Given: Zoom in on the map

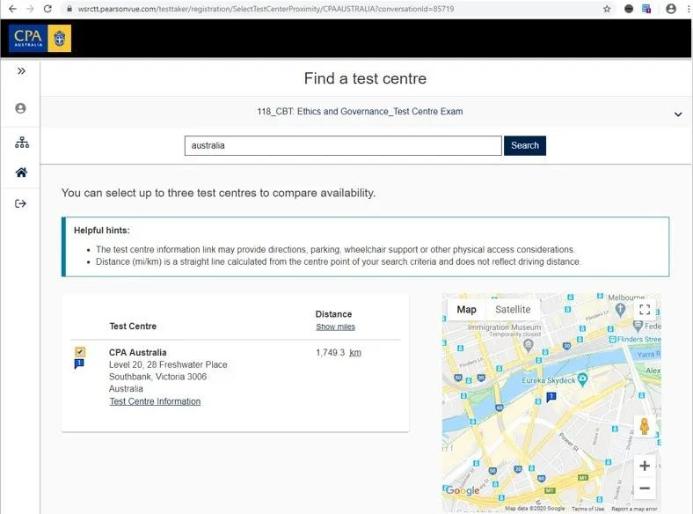Looking at the screenshot, I should pos(644,465).
